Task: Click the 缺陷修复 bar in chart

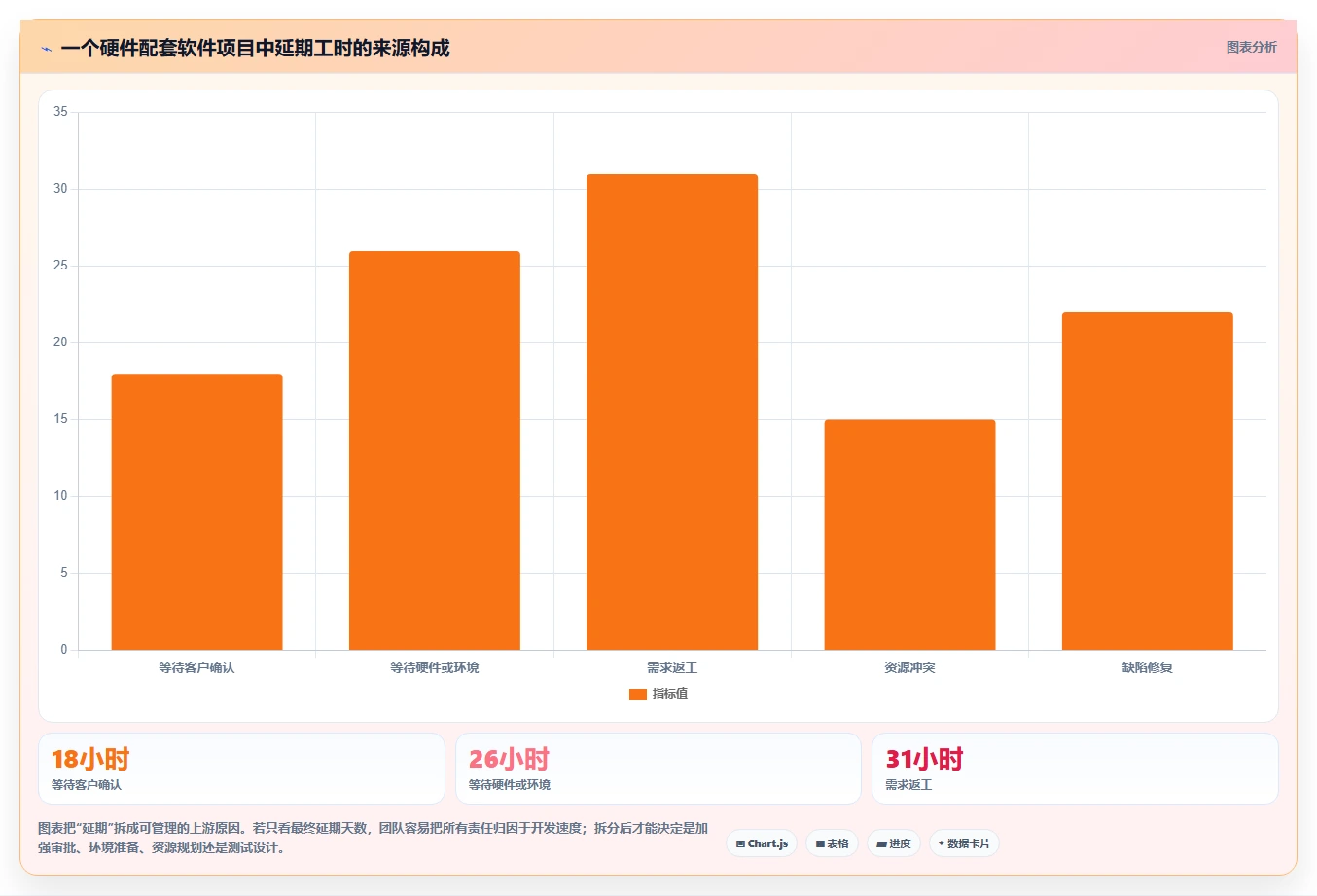Action: tap(1148, 482)
